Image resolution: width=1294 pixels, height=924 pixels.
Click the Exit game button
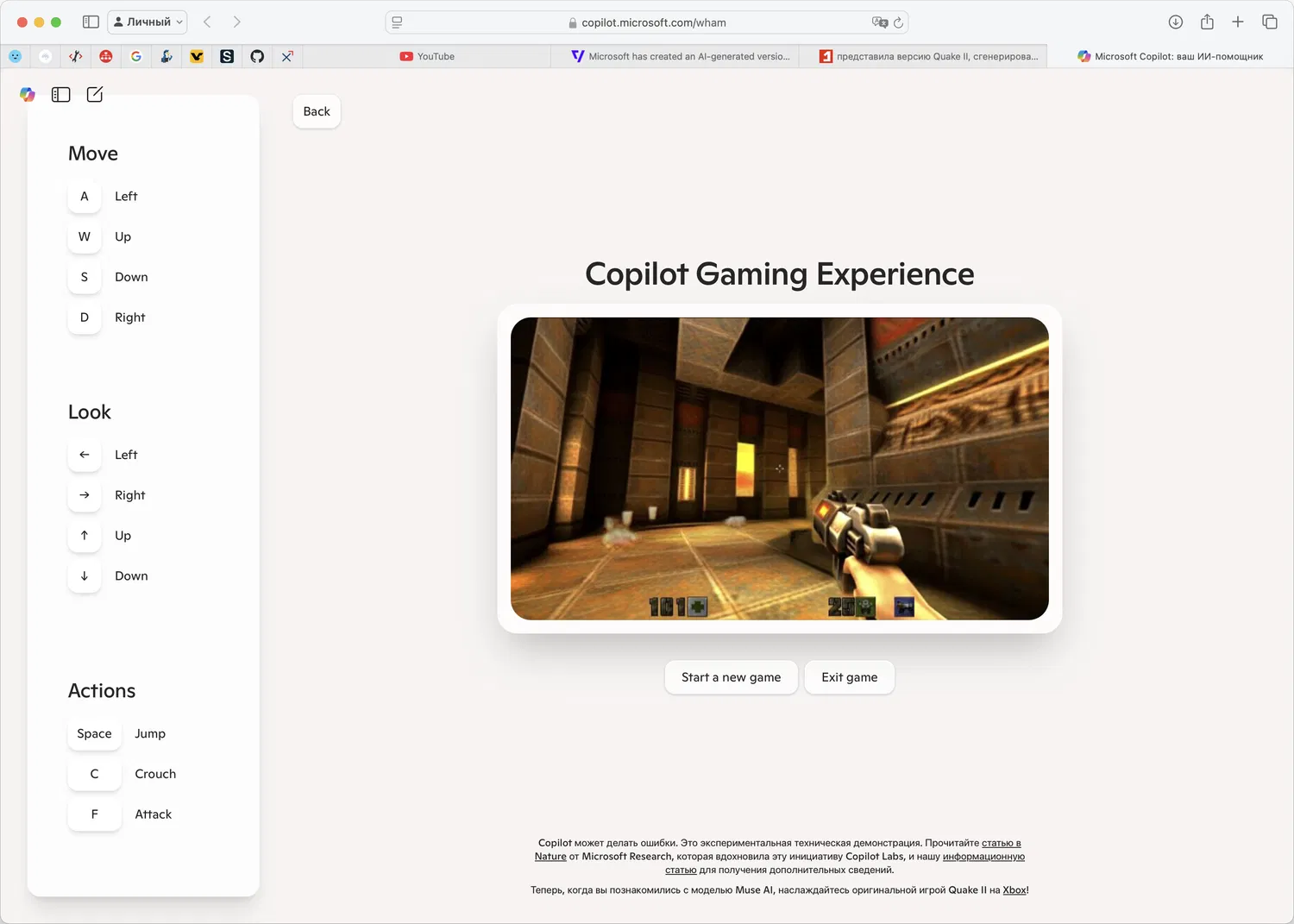click(x=849, y=677)
